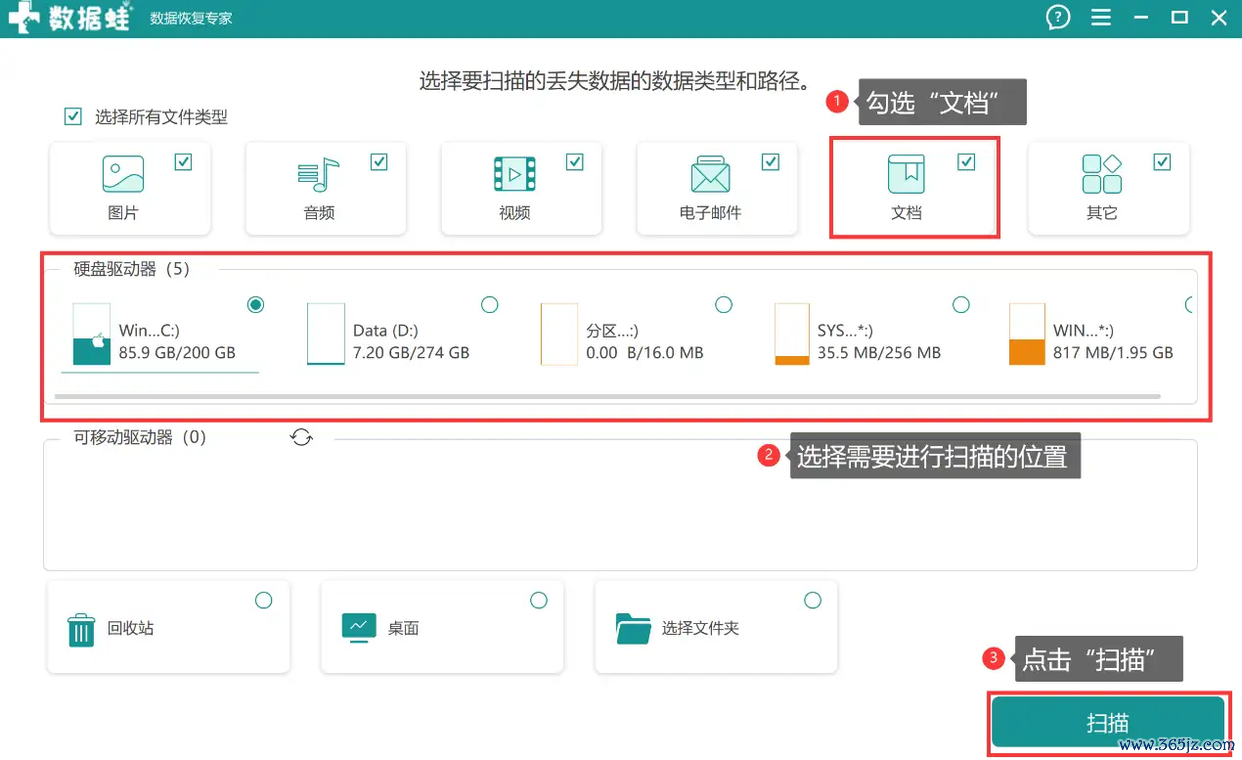Click the Win C: drive icon
1242x760 pixels.
(x=92, y=334)
